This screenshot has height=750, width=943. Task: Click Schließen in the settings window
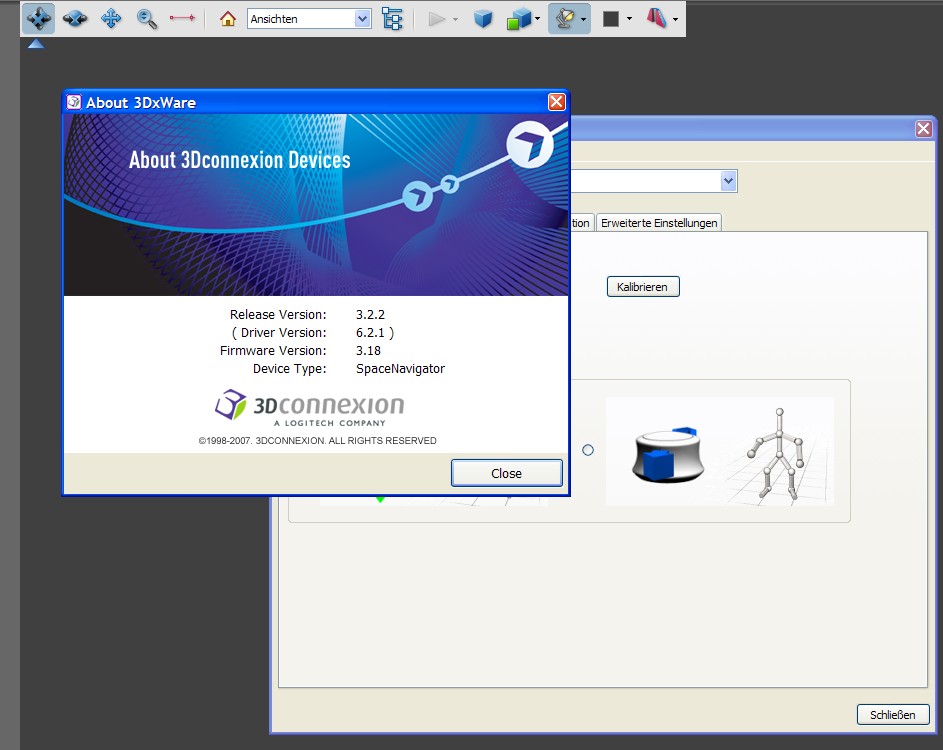tap(893, 715)
